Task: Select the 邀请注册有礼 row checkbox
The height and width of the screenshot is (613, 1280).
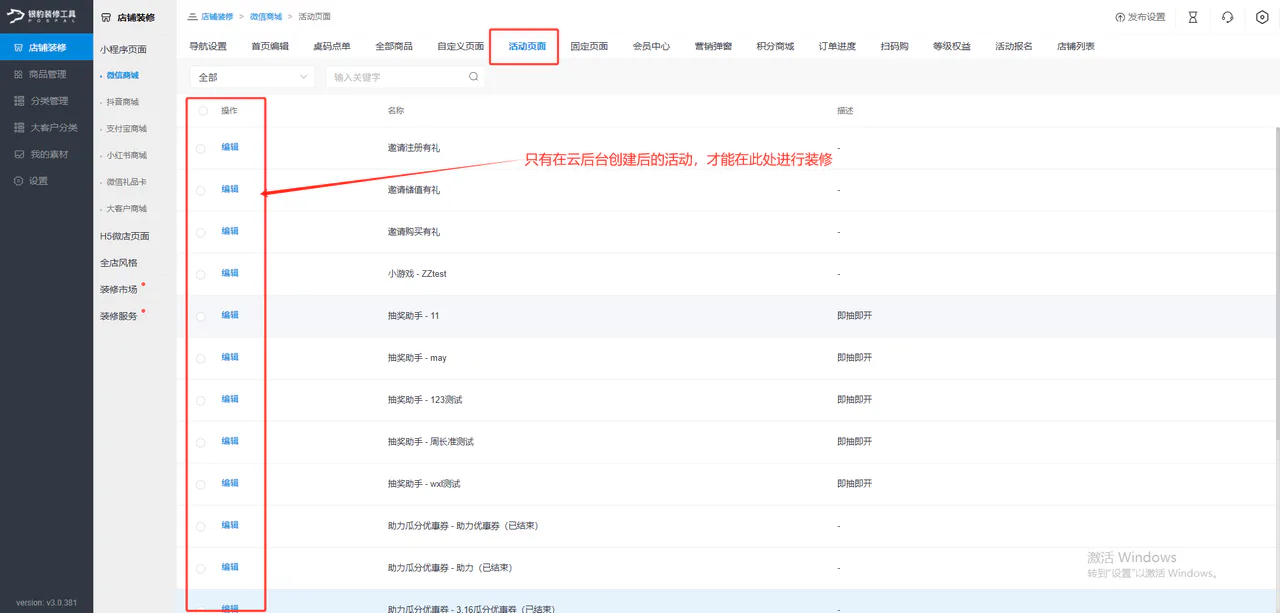Action: [201, 148]
